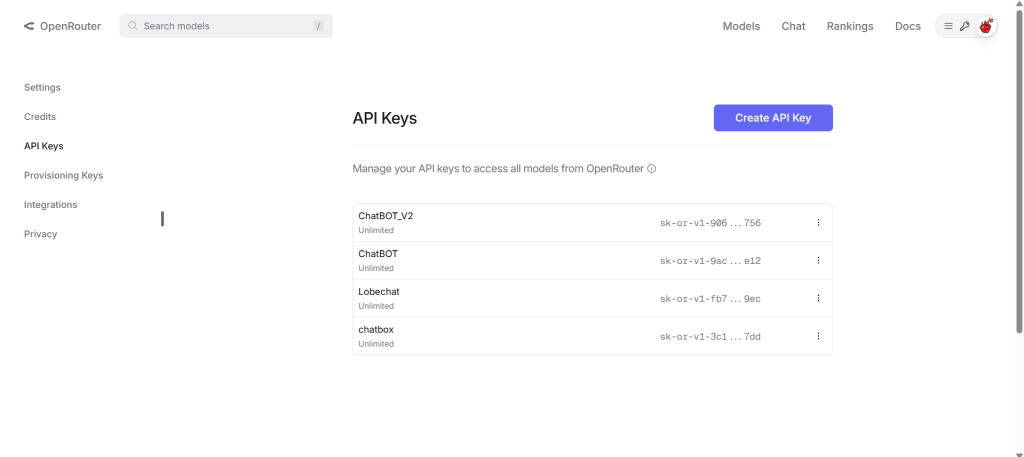The image size is (1024, 457).
Task: Click key value sk-or-v1-fb7...9ec
Action: [711, 299]
